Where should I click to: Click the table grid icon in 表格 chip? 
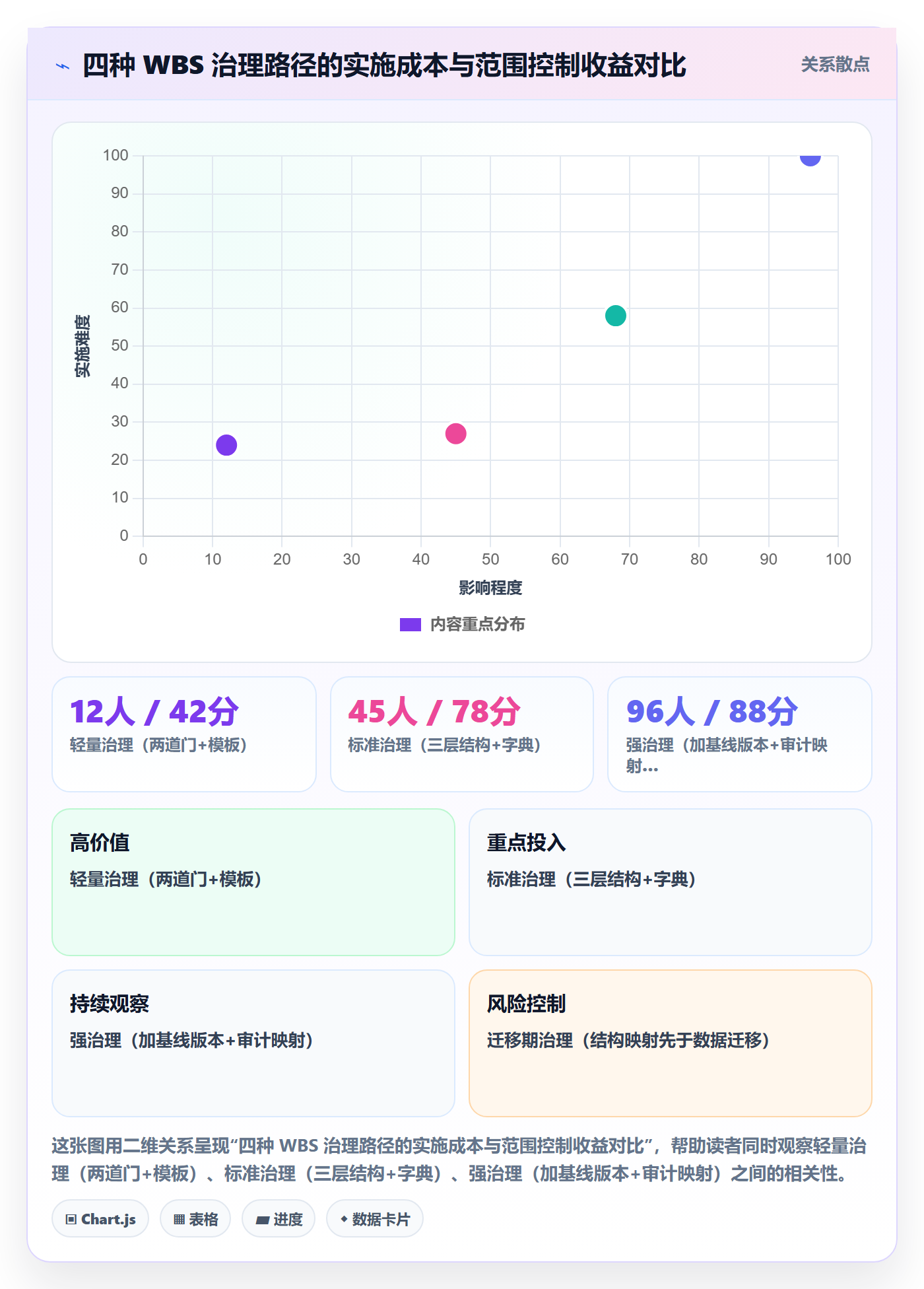pyautogui.click(x=180, y=1220)
